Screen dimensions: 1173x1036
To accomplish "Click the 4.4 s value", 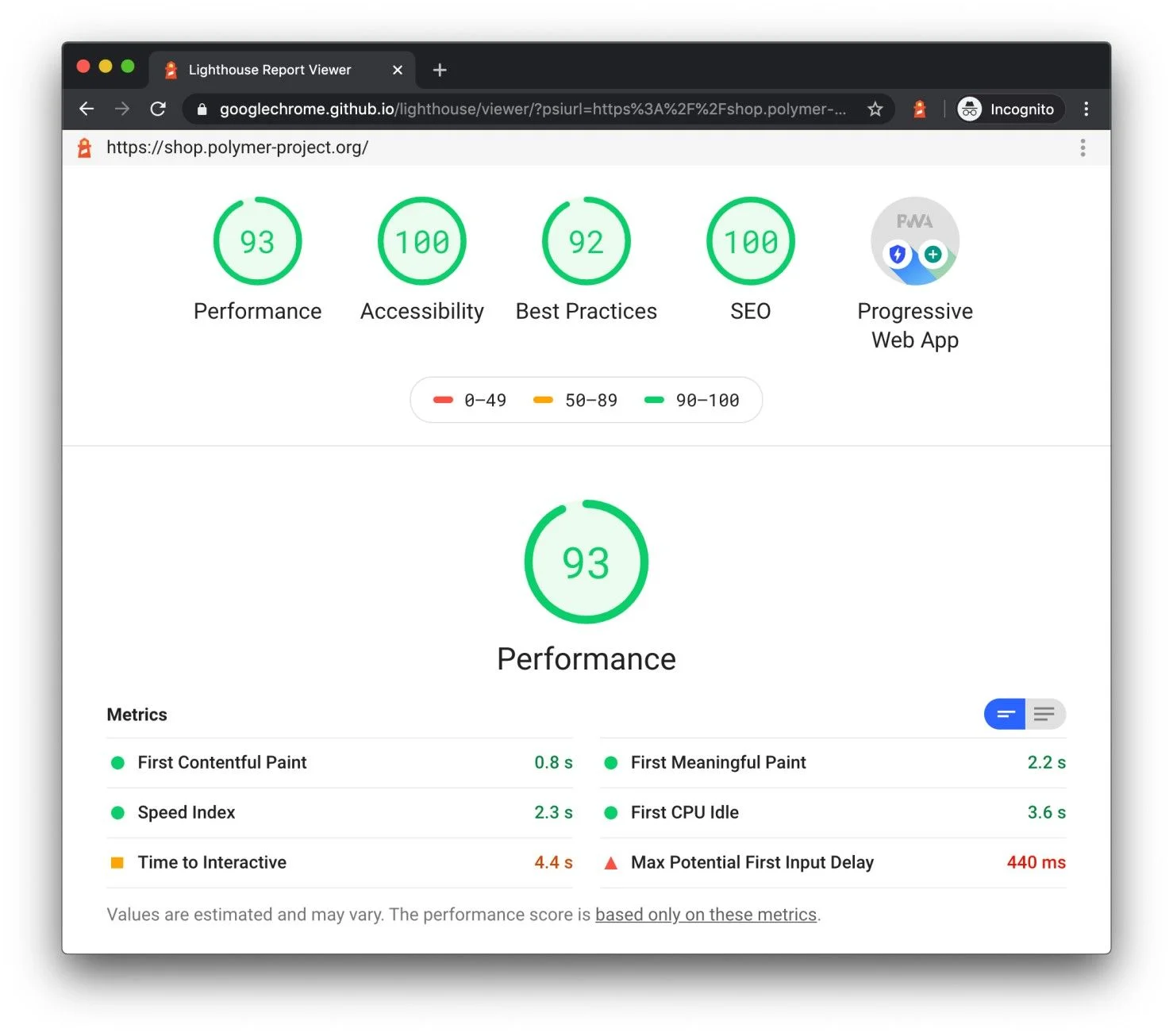I will click(553, 862).
